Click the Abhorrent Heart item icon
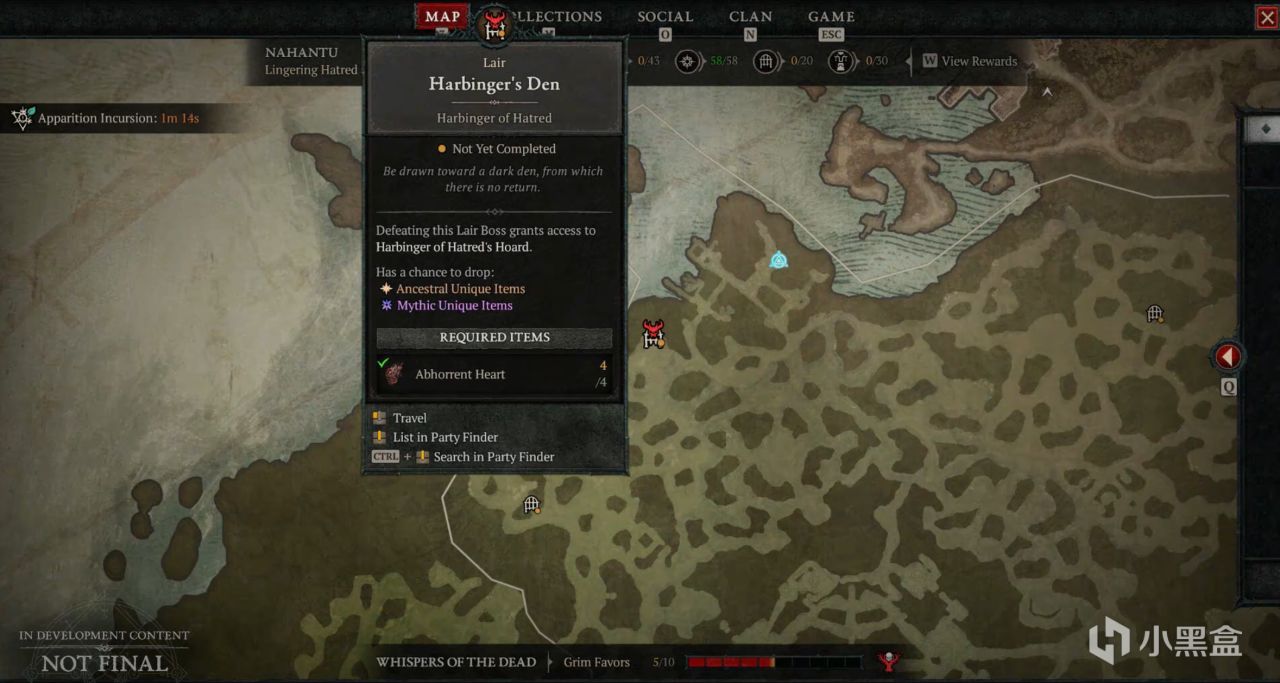1280x683 pixels. tap(395, 374)
